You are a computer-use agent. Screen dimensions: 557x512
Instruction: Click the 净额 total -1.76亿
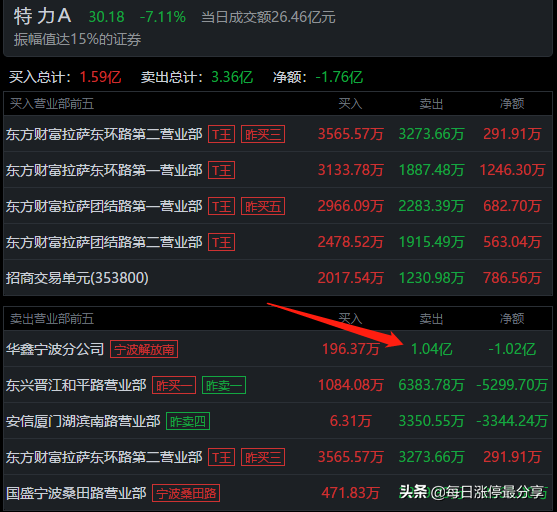pyautogui.click(x=339, y=77)
